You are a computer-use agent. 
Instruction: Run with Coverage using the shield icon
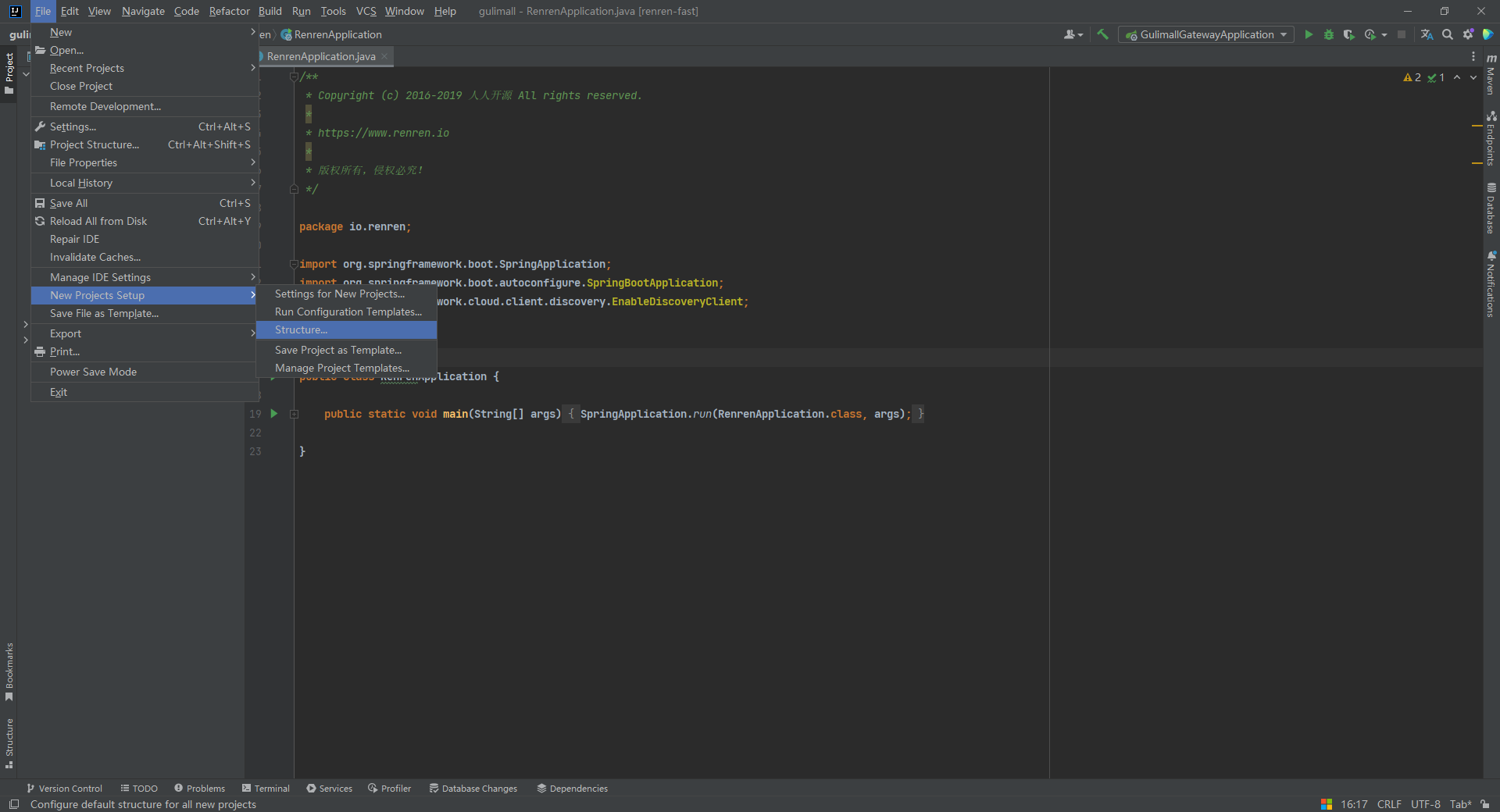pos(1348,34)
